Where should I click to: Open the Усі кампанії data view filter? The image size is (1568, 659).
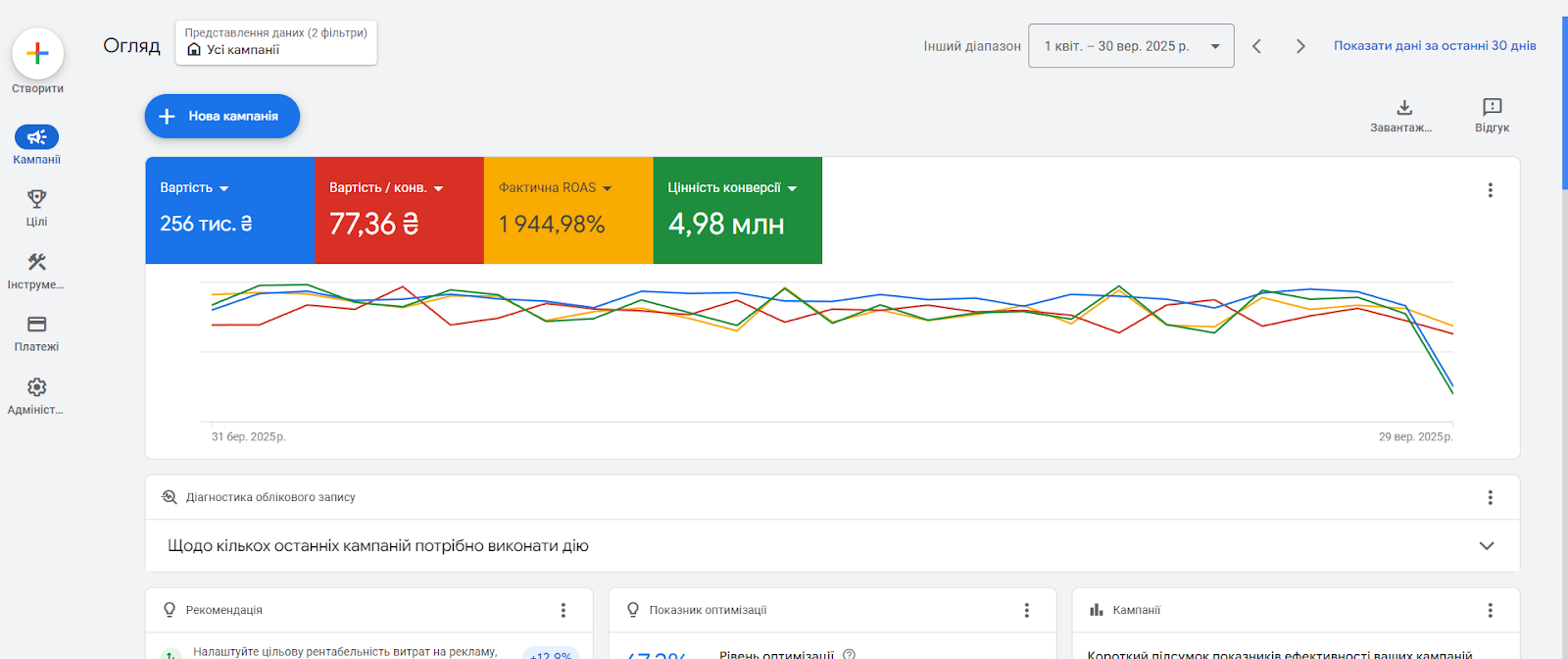276,43
